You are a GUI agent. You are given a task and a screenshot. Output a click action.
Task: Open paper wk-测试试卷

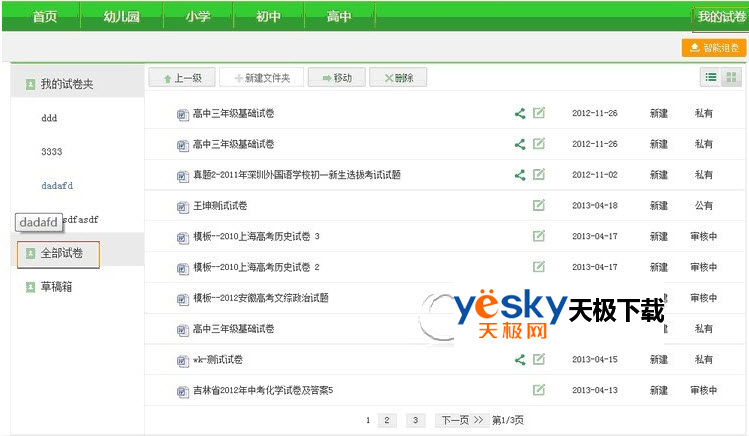218,360
